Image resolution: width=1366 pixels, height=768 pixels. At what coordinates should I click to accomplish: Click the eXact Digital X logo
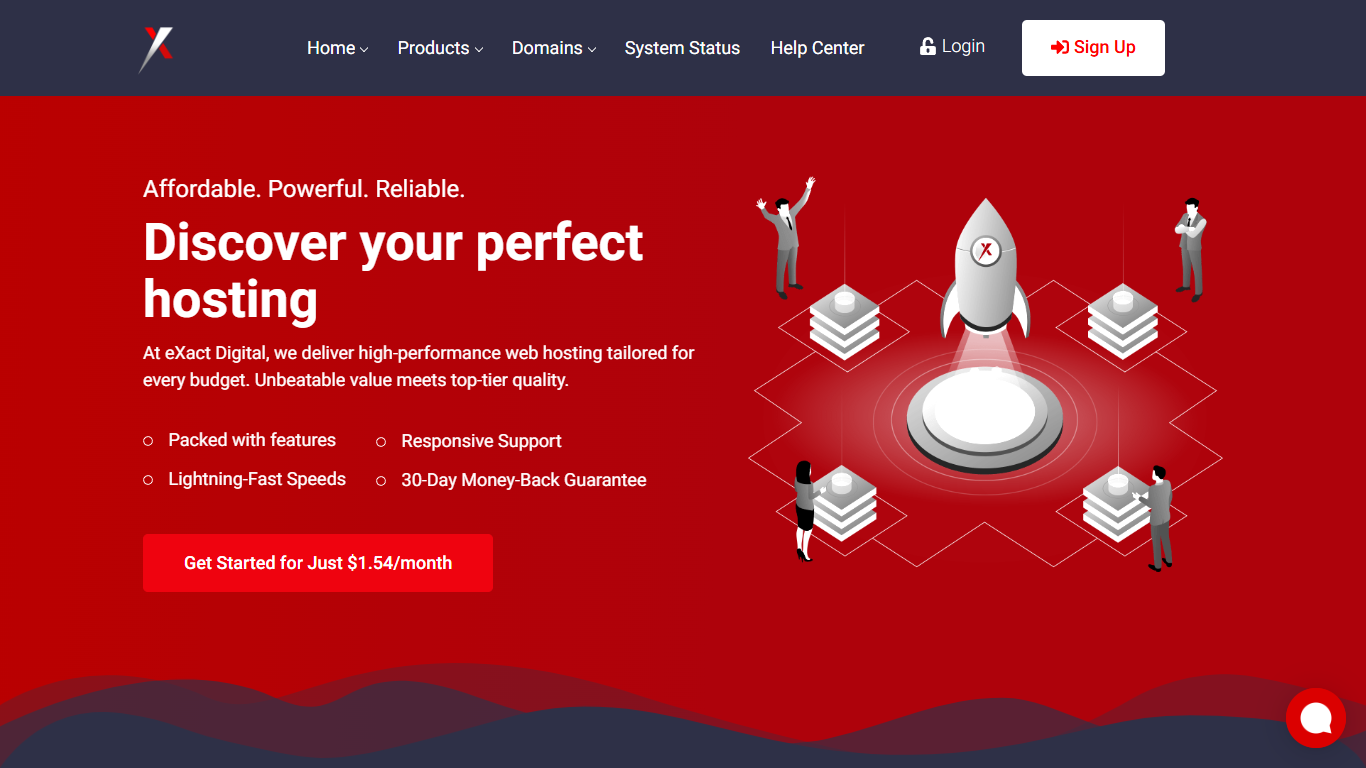point(156,49)
